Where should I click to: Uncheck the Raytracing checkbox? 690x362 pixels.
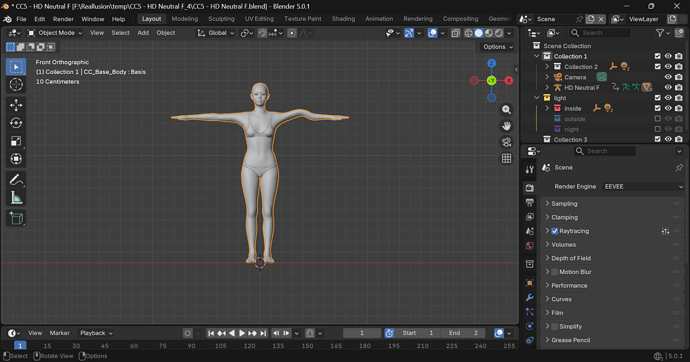pos(554,231)
